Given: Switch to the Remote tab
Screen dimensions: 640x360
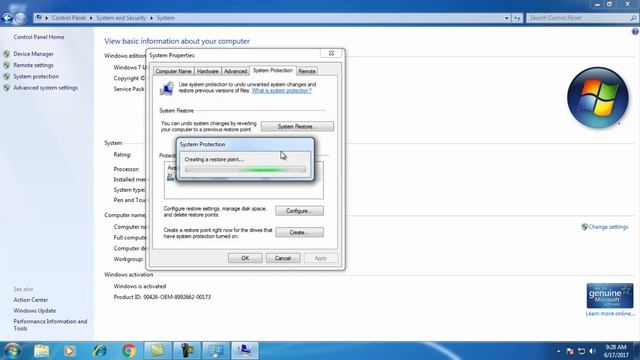Looking at the screenshot, I should (x=307, y=71).
